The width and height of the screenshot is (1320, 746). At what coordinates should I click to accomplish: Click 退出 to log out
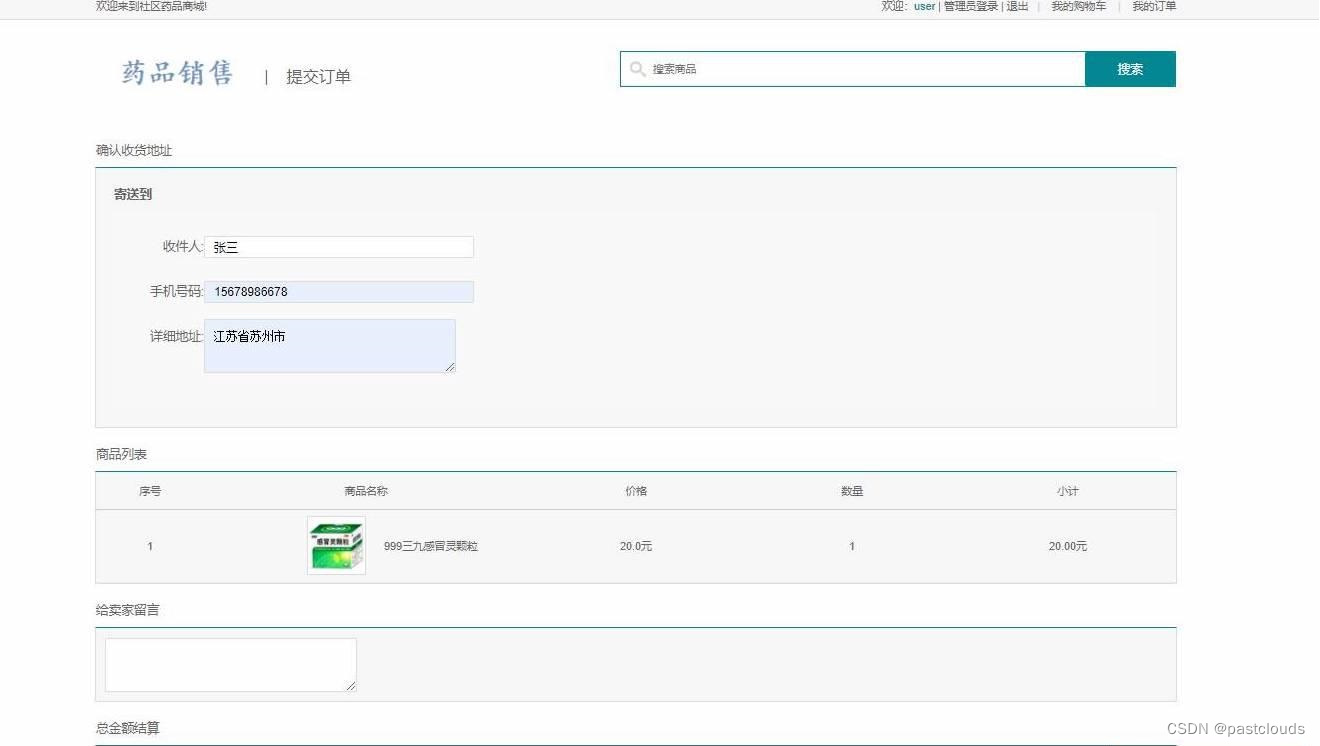click(1016, 6)
